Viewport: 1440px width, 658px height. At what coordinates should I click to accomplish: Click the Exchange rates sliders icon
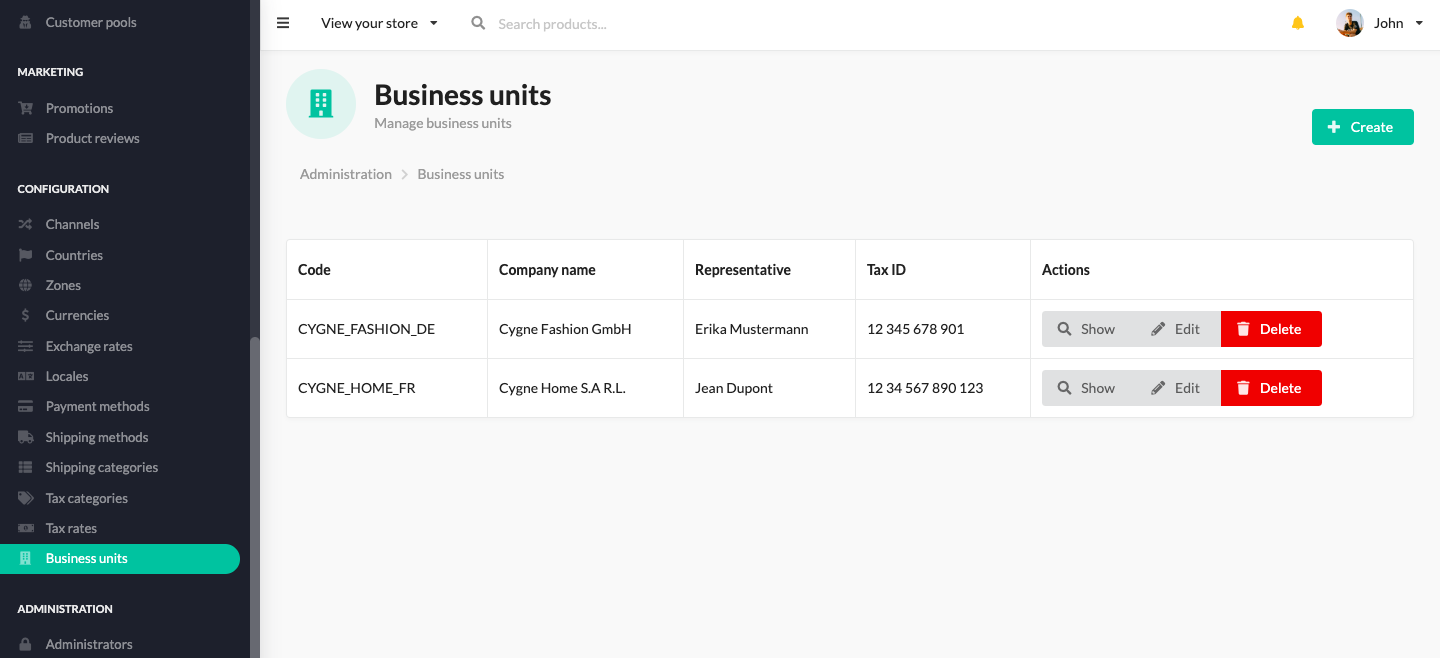26,346
